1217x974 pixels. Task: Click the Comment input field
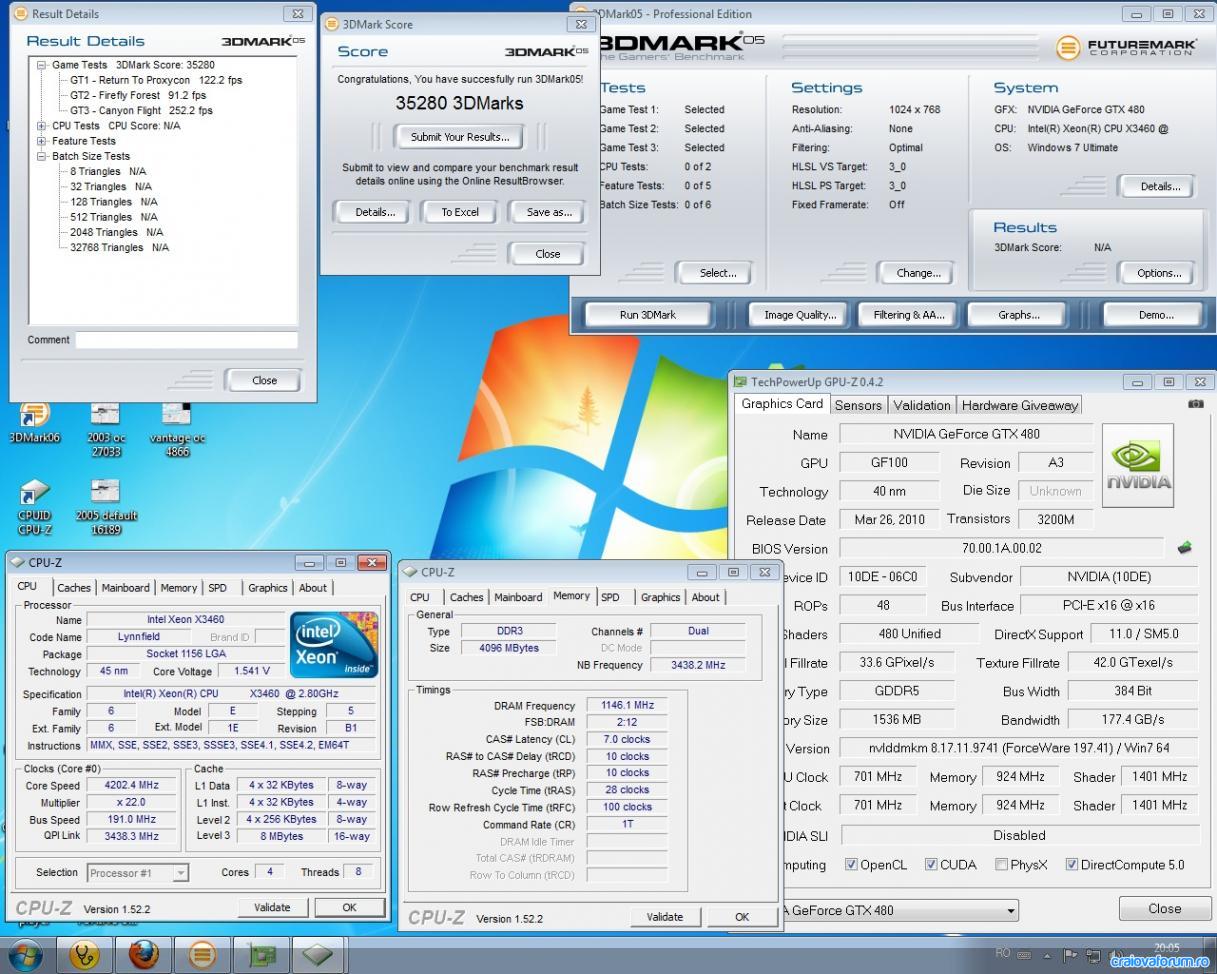[187, 340]
